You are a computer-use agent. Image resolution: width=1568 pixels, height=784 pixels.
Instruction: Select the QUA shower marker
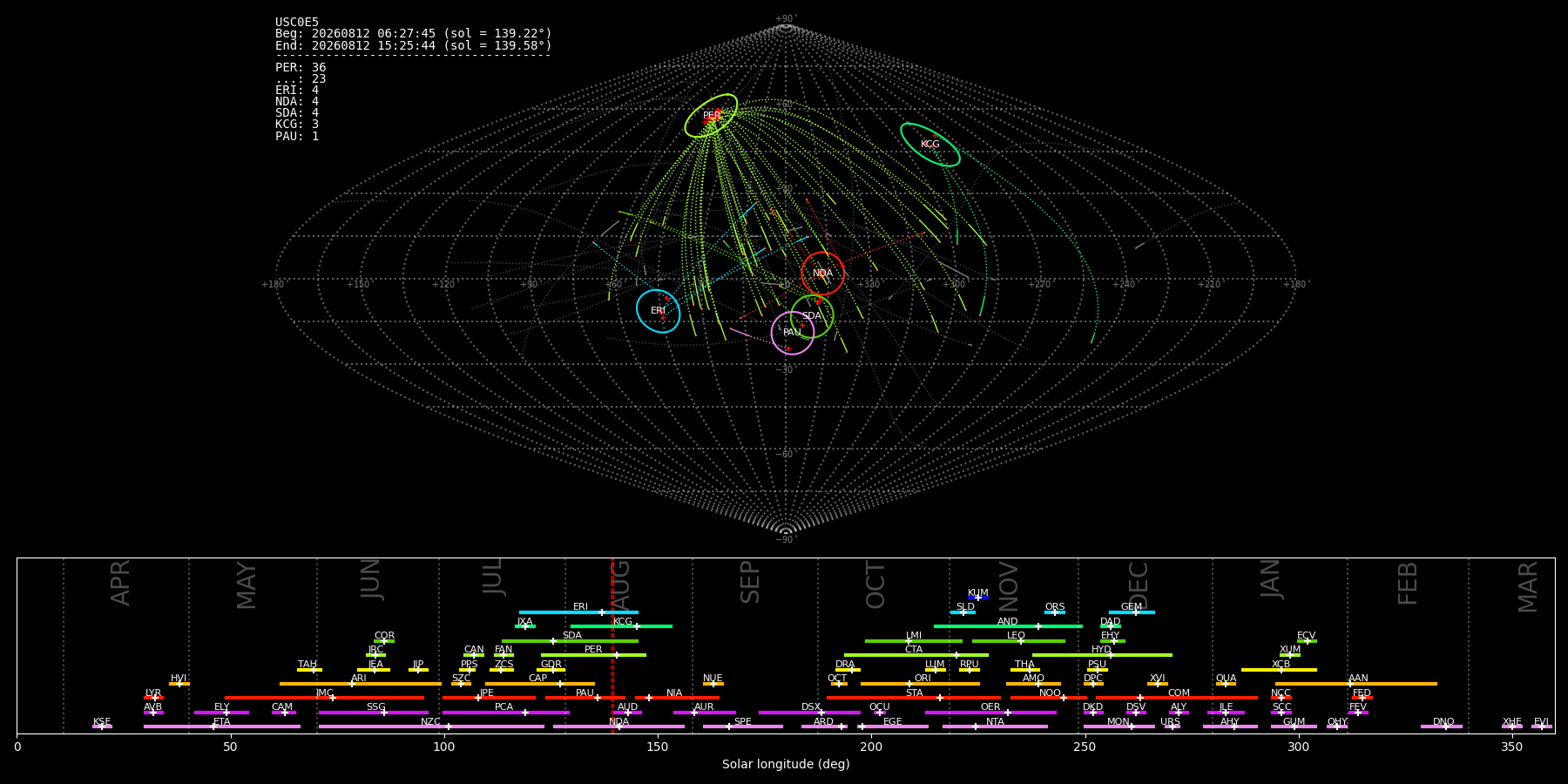[x=1226, y=684]
